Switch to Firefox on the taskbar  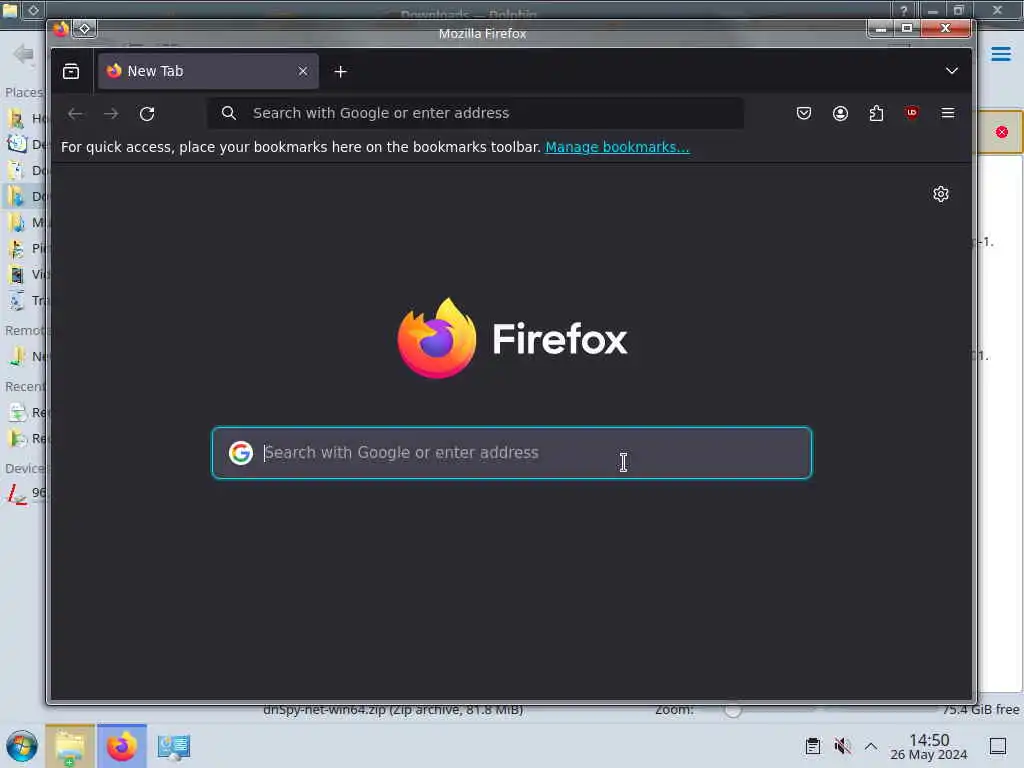pos(121,746)
